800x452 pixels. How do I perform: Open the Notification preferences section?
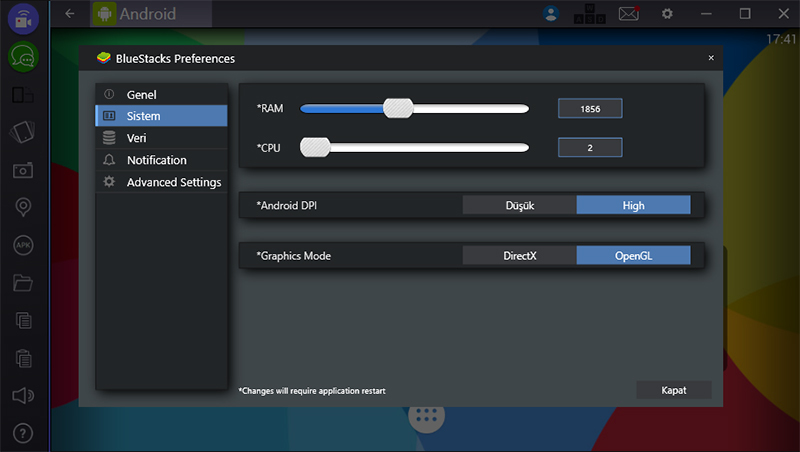[161, 160]
